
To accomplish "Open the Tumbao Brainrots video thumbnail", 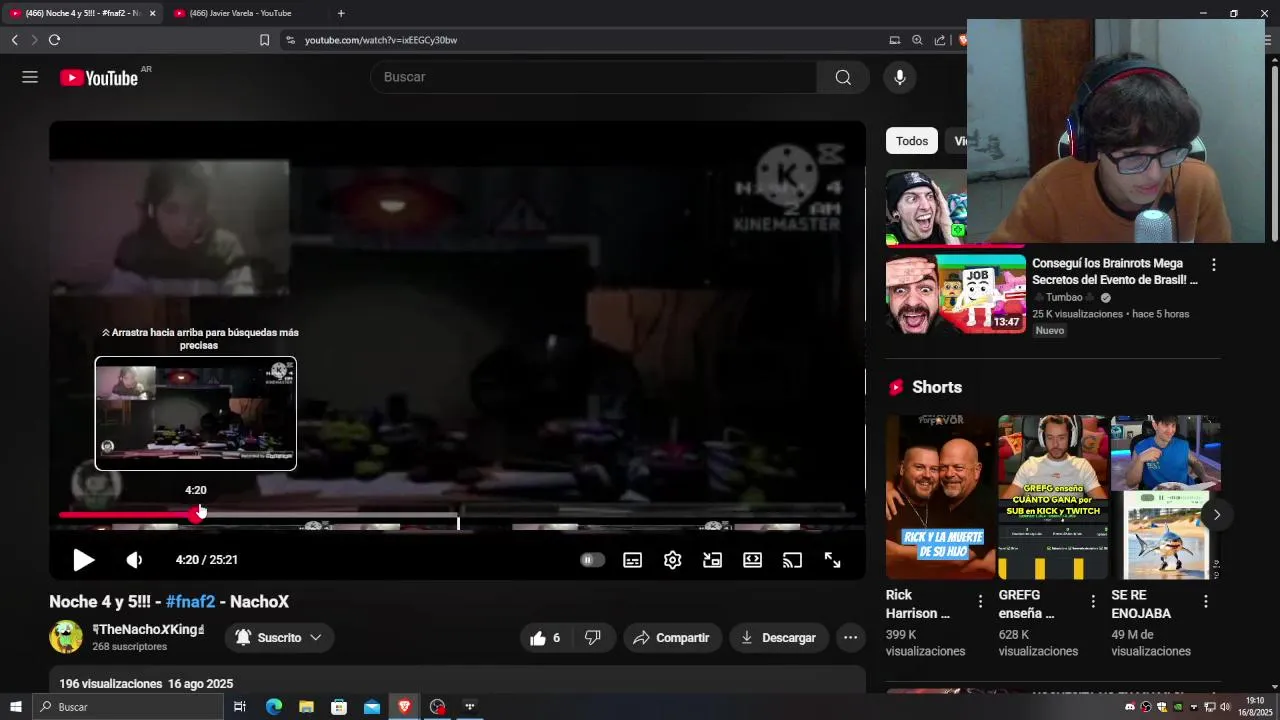I will (956, 294).
